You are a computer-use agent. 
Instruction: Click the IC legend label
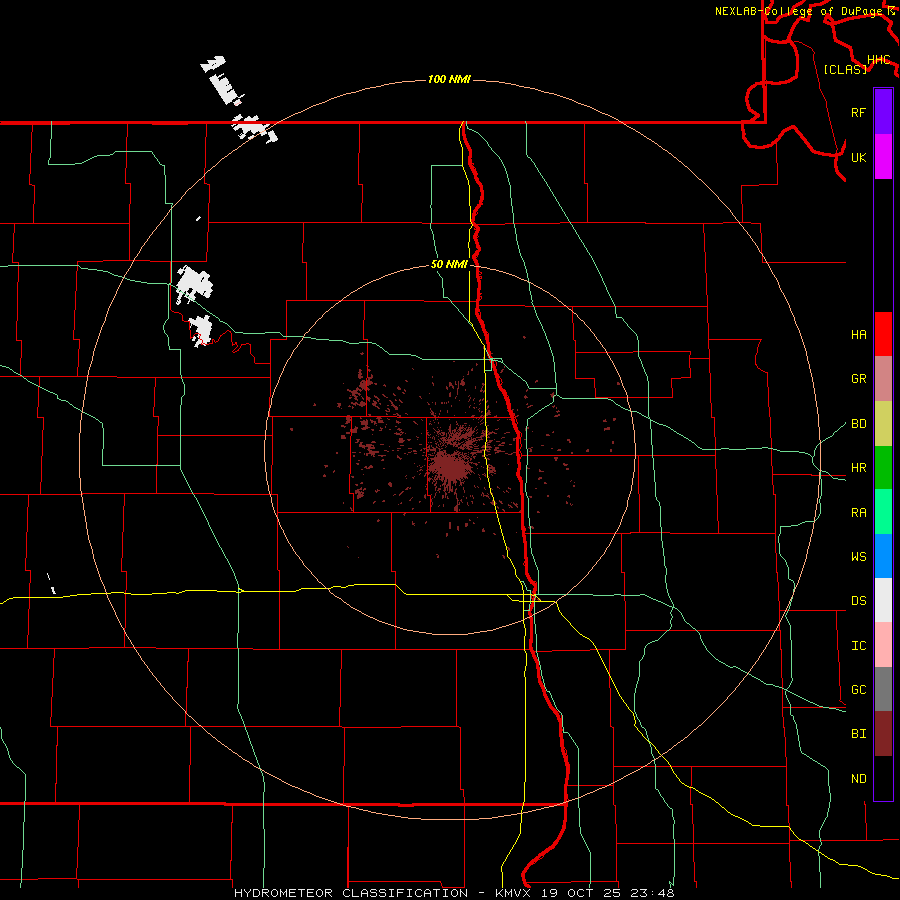pyautogui.click(x=858, y=646)
